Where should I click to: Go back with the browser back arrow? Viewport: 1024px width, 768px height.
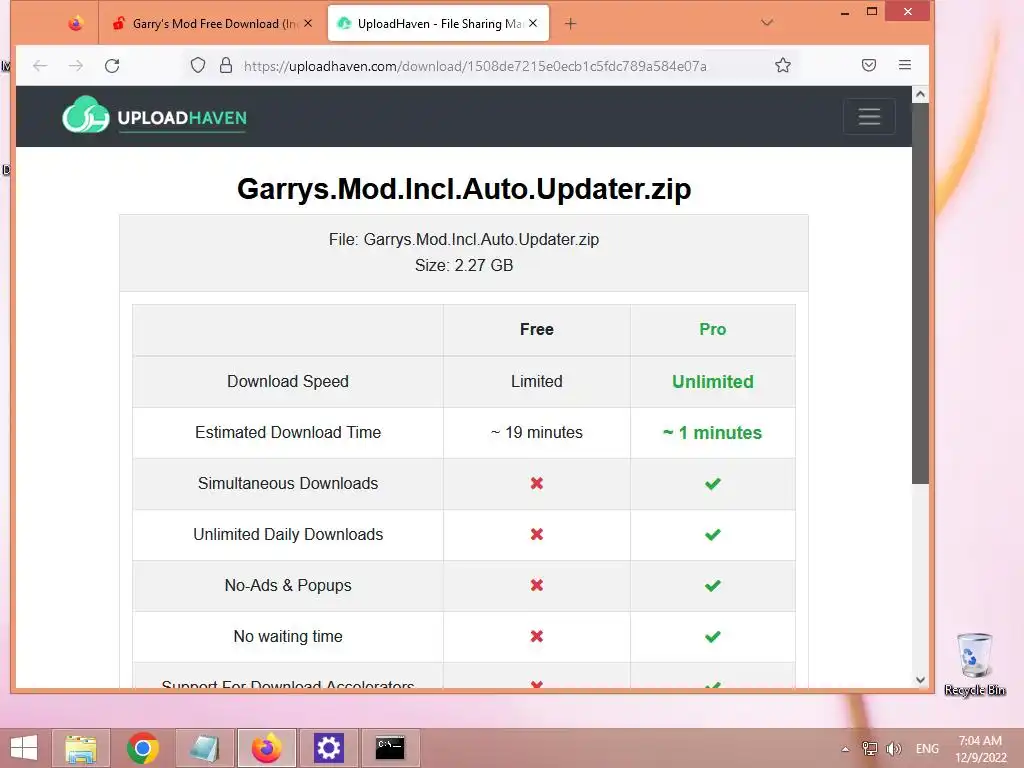click(40, 65)
